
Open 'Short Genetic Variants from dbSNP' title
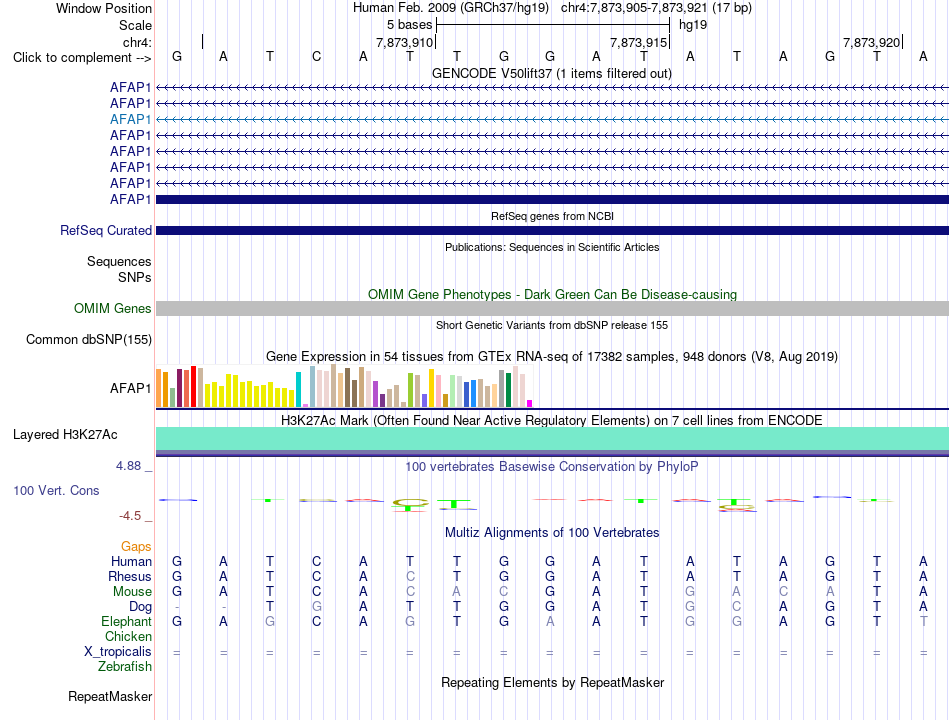pyautogui.click(x=552, y=325)
